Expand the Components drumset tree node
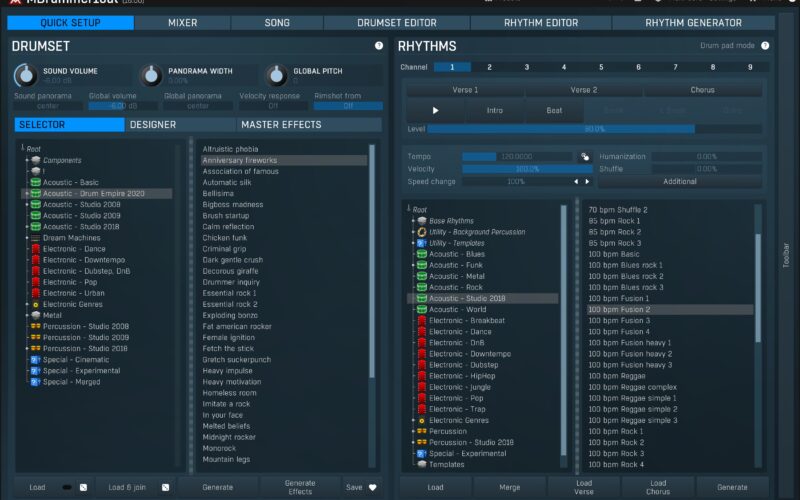The height and width of the screenshot is (500, 800). (25, 160)
